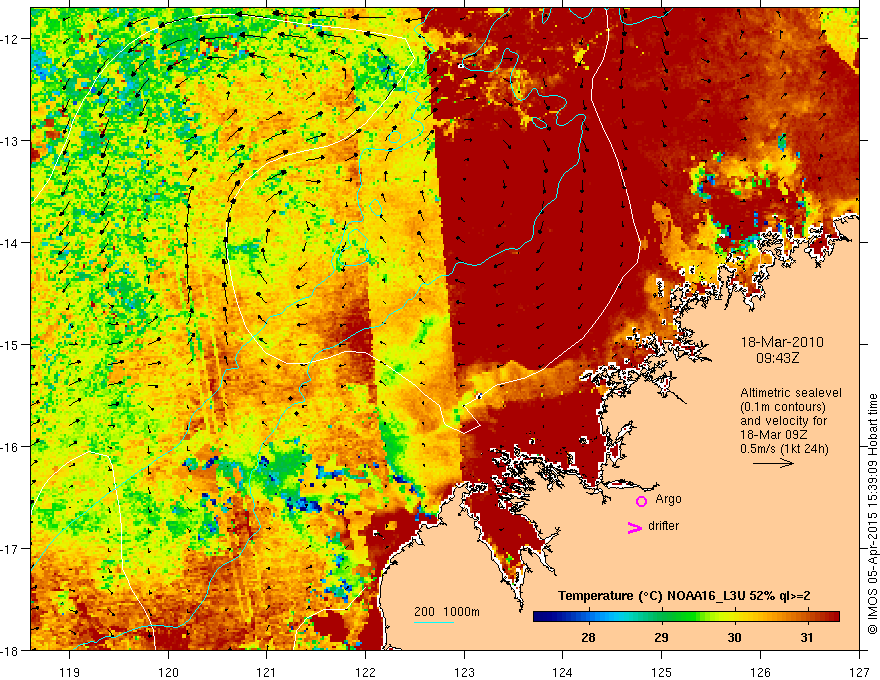Click longitude axis label 125
The image size is (880, 680).
[x=661, y=672]
